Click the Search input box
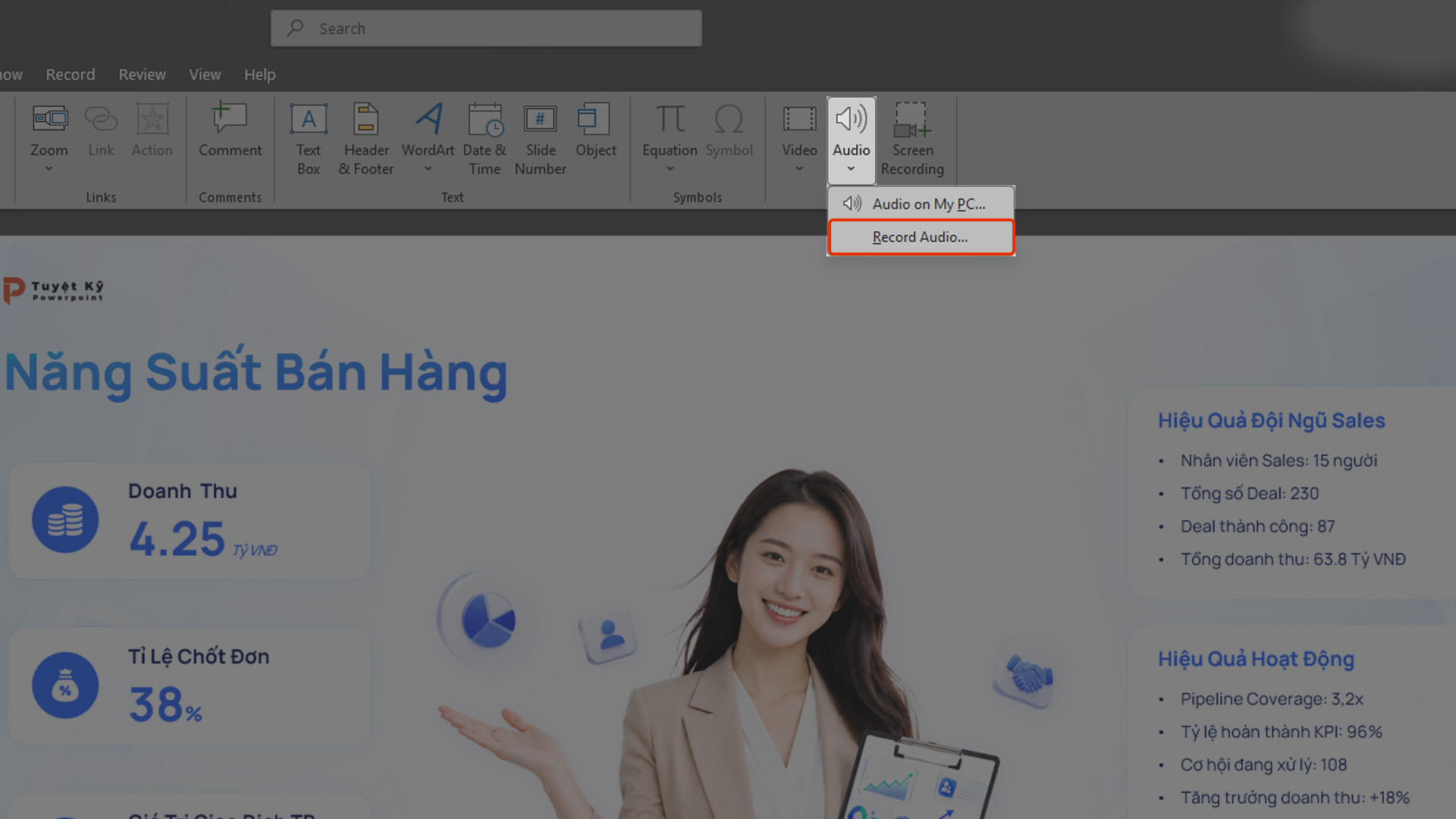 [486, 29]
